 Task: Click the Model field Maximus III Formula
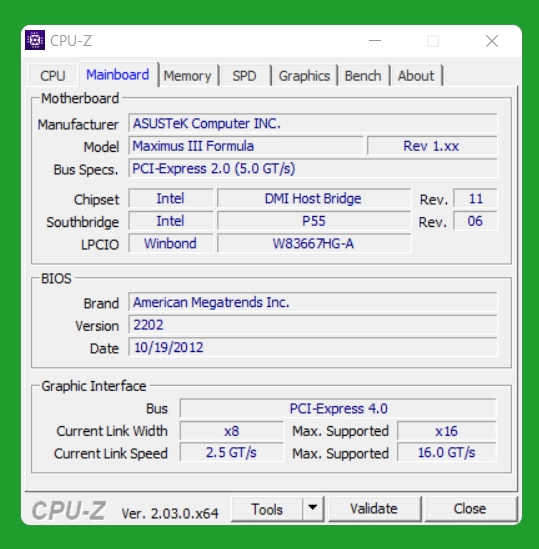click(246, 146)
